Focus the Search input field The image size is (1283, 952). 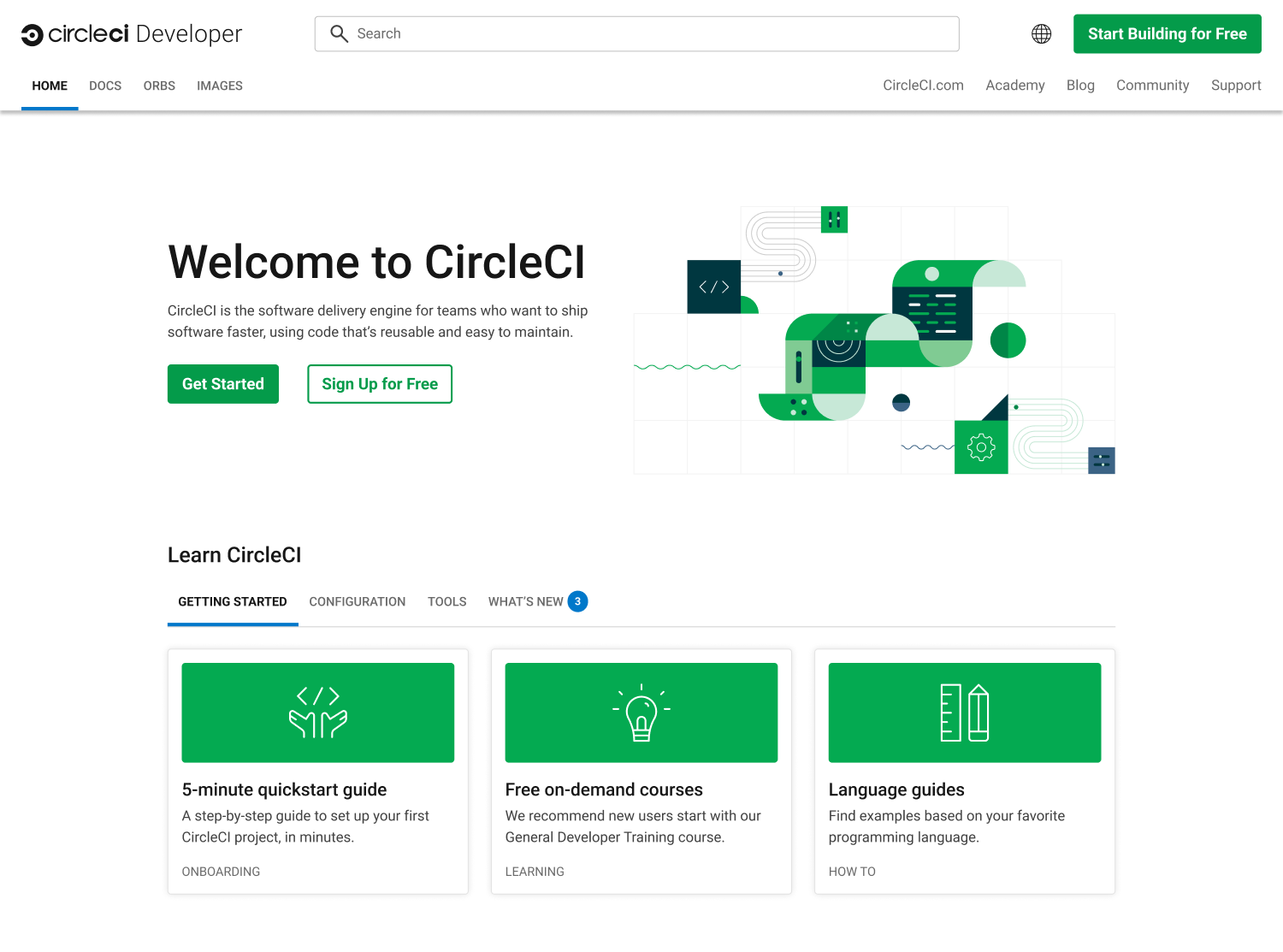click(x=637, y=34)
